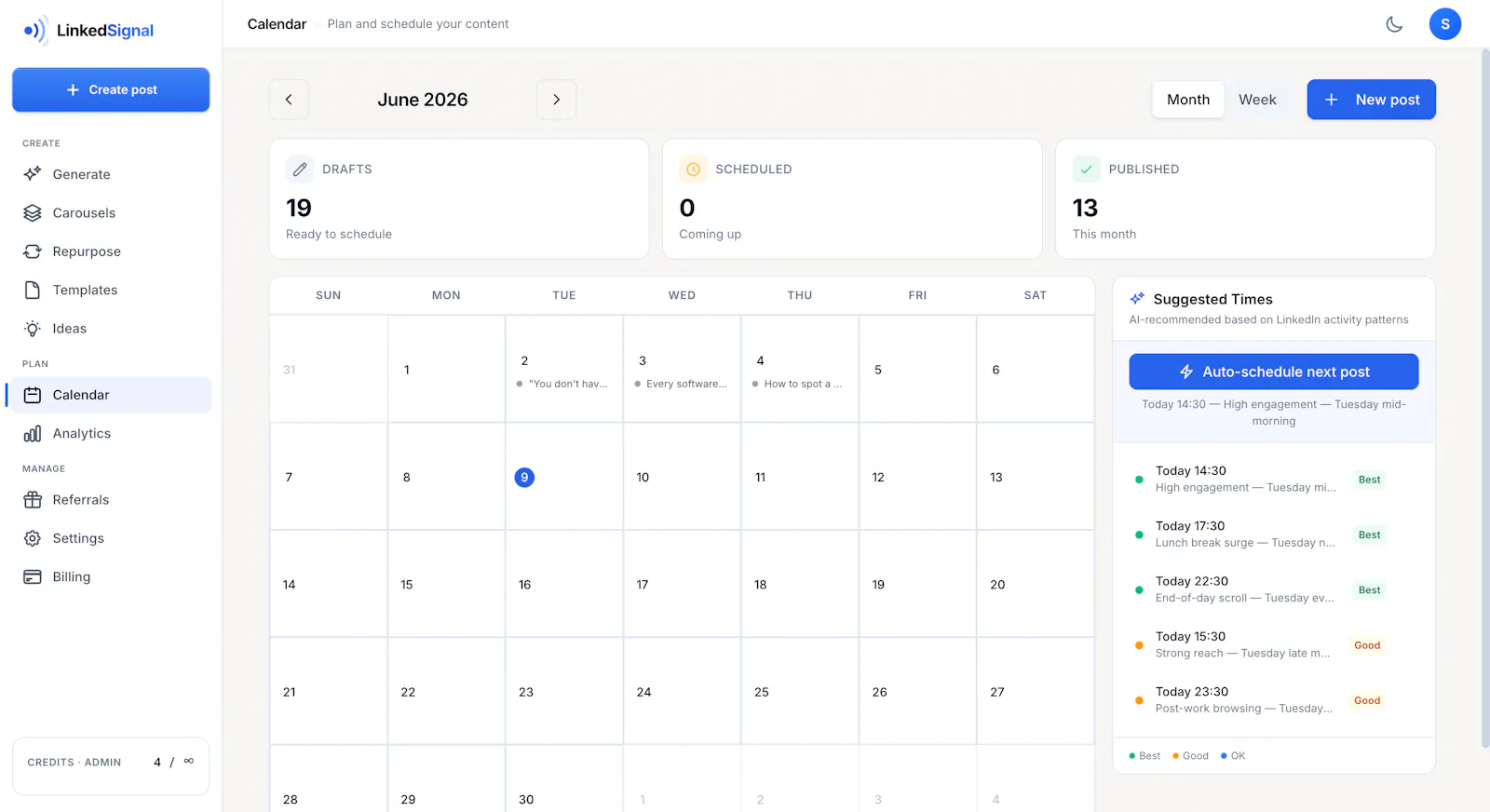Open the "How to spot a ..." post on June 4

[x=799, y=384]
